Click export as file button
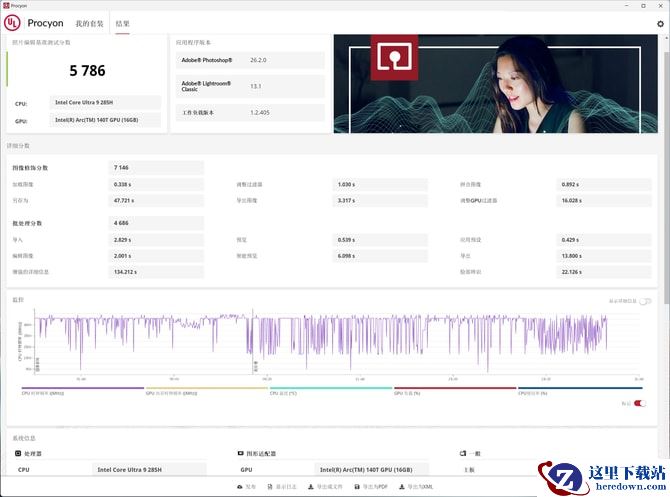Screen dimensions: 670x497 (325, 487)
